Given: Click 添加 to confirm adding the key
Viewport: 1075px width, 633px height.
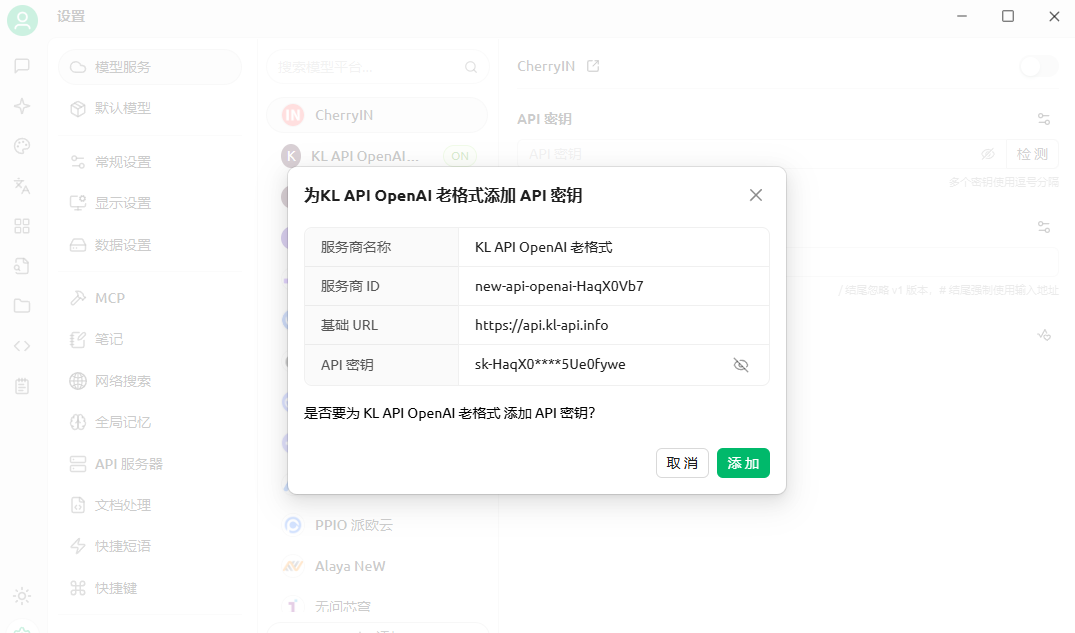Looking at the screenshot, I should tap(743, 463).
